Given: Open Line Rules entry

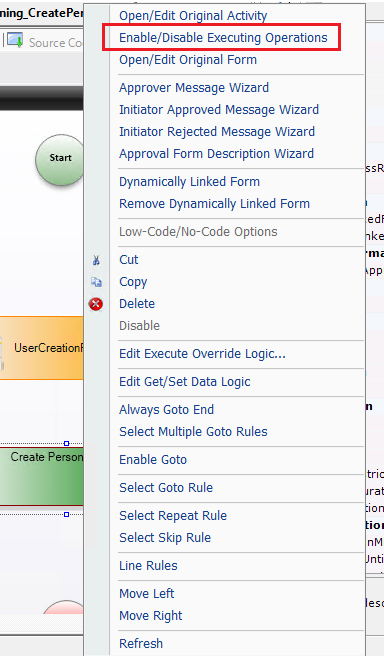Looking at the screenshot, I should click(x=148, y=566).
